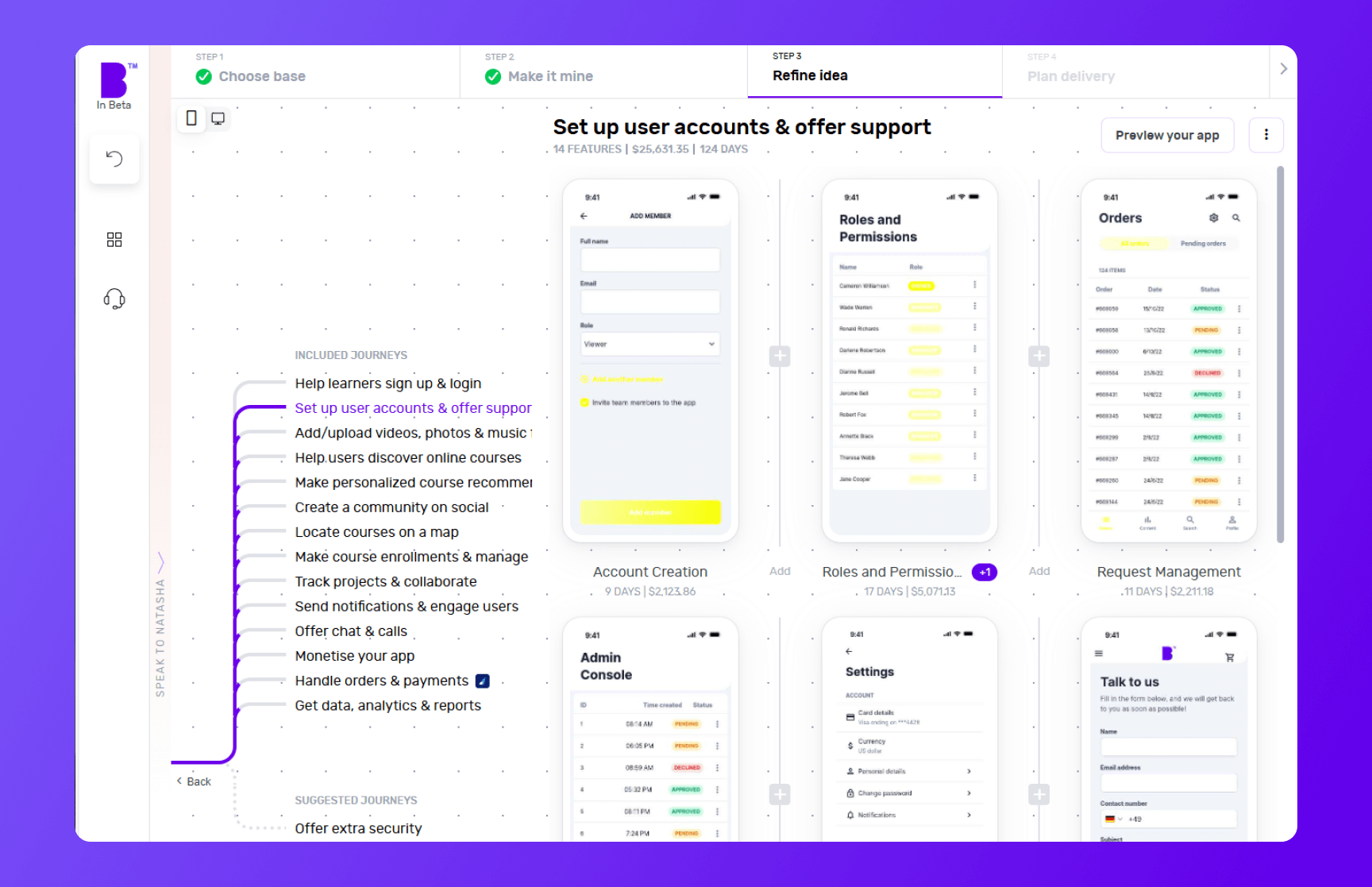Select journey Make personalized course recommendations
Viewport: 1372px width, 887px height.
[x=413, y=483]
